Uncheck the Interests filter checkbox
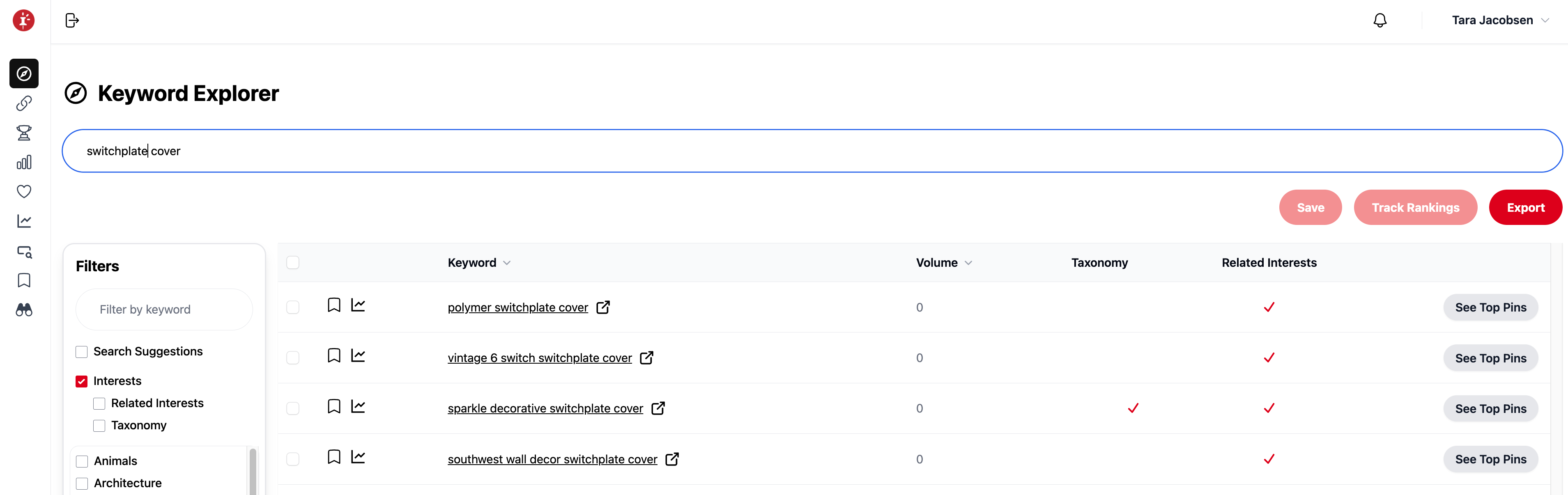The height and width of the screenshot is (495, 1568). tap(82, 381)
